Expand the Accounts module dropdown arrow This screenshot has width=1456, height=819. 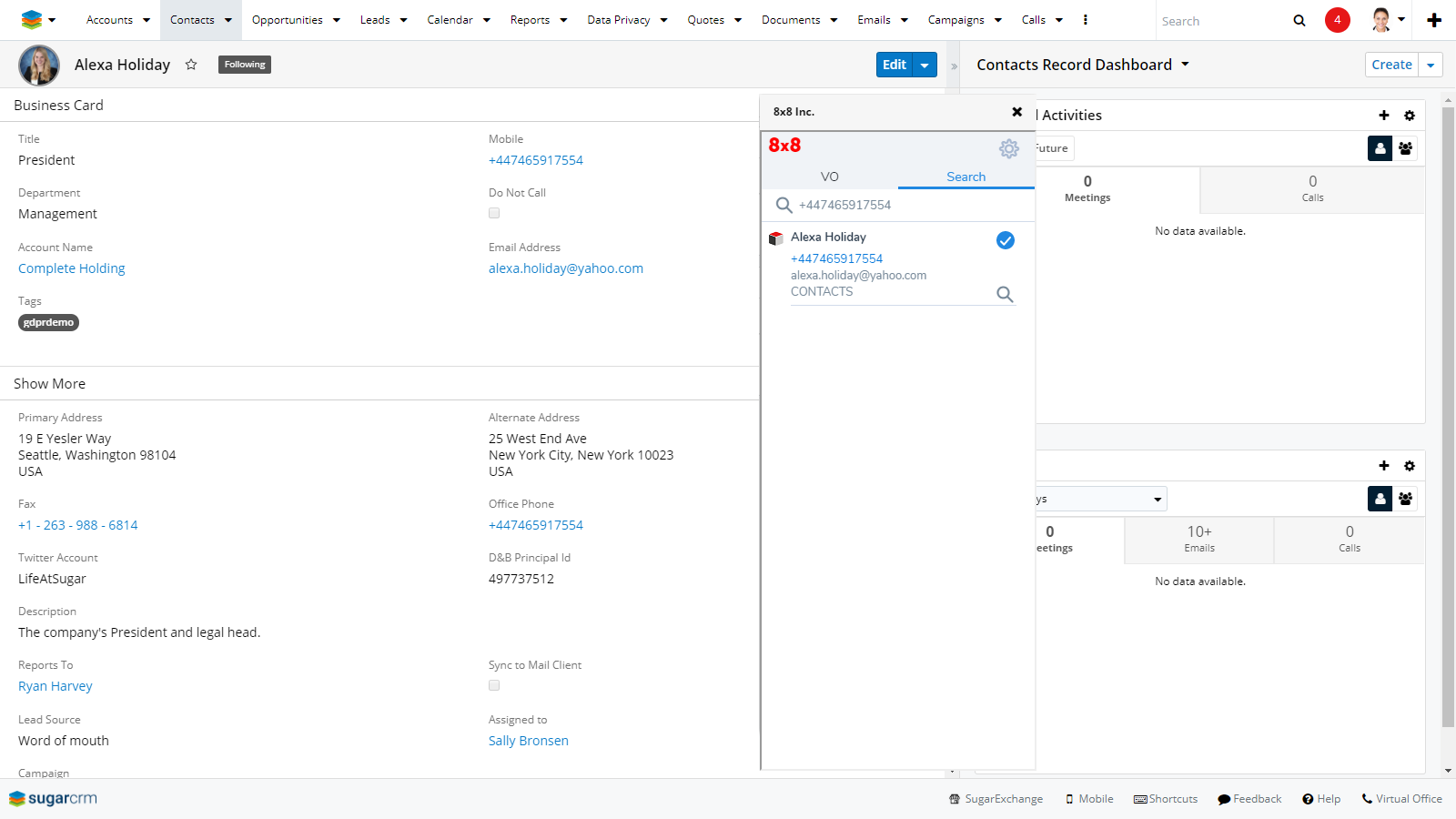click(x=147, y=20)
